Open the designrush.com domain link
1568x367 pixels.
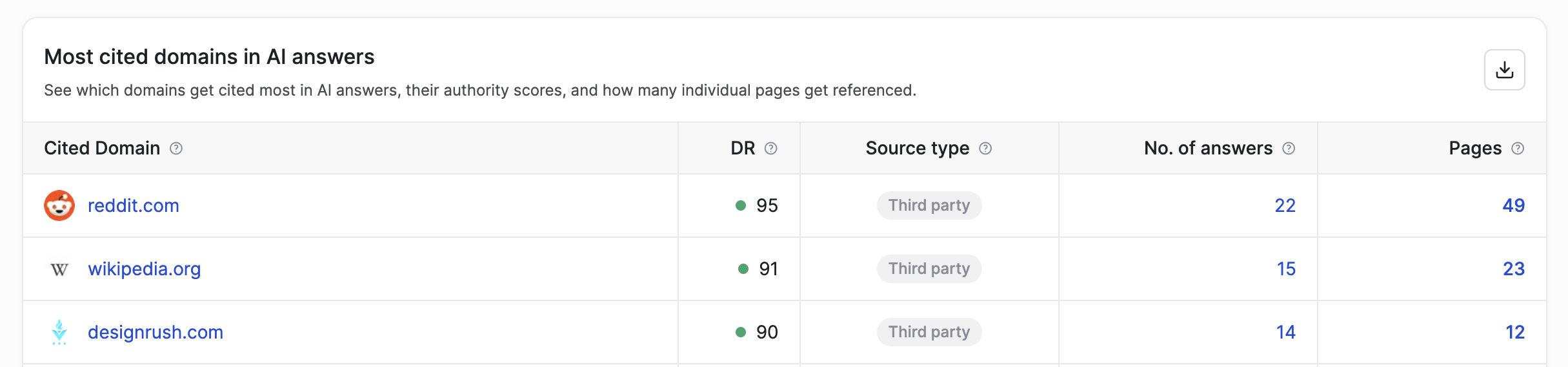click(156, 332)
